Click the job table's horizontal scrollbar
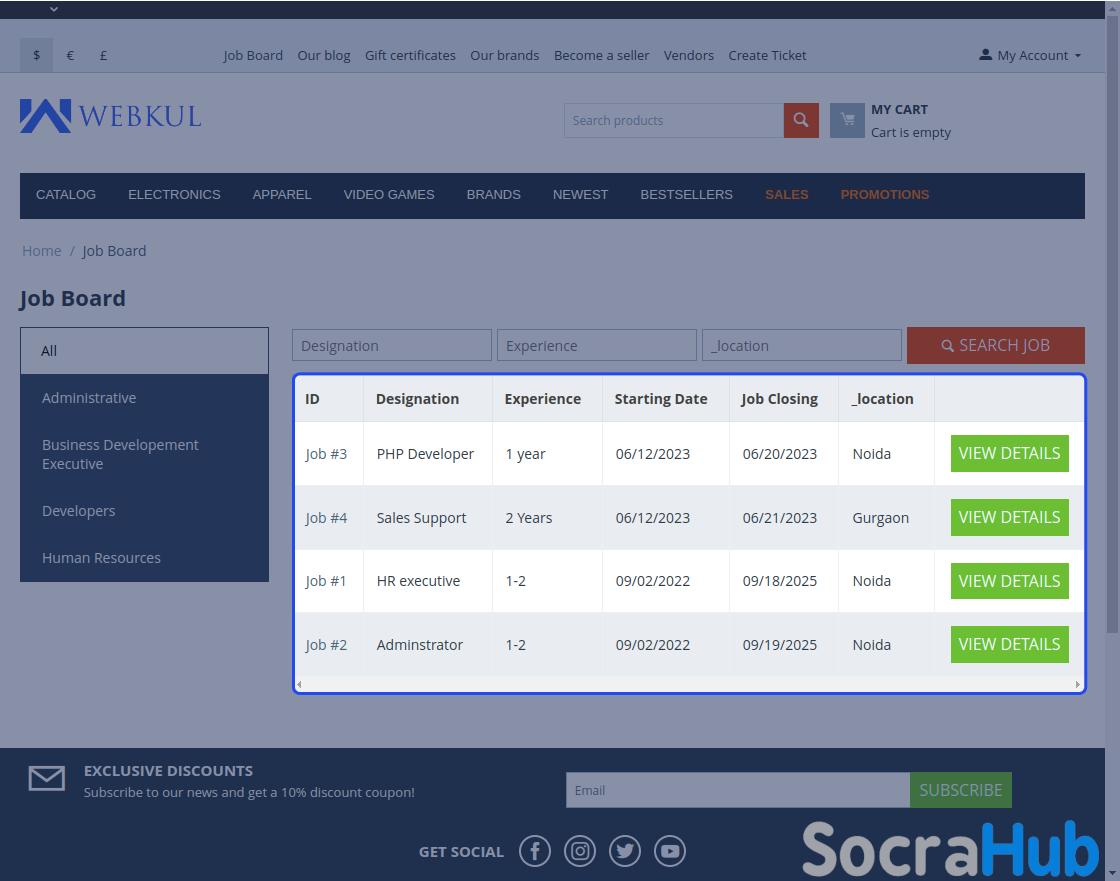The image size is (1120, 881). (x=689, y=685)
